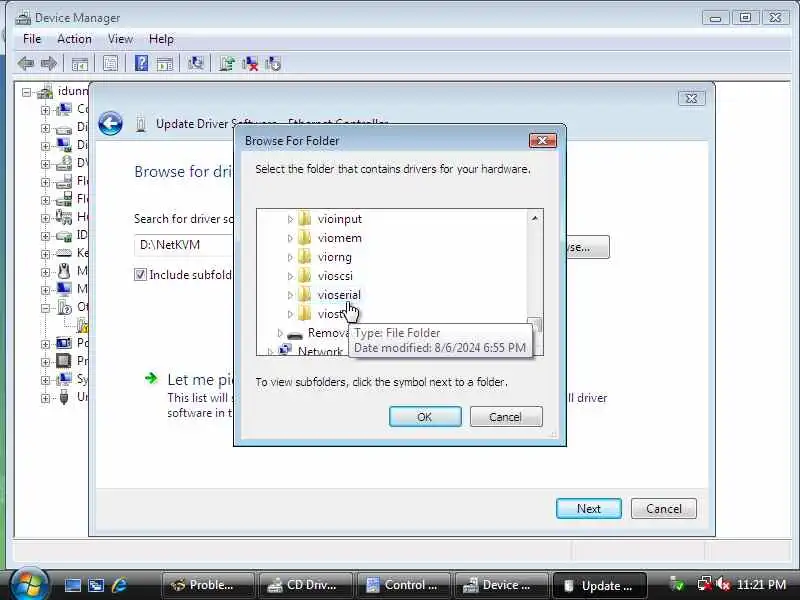Select the vioscsi folder icon

305,276
